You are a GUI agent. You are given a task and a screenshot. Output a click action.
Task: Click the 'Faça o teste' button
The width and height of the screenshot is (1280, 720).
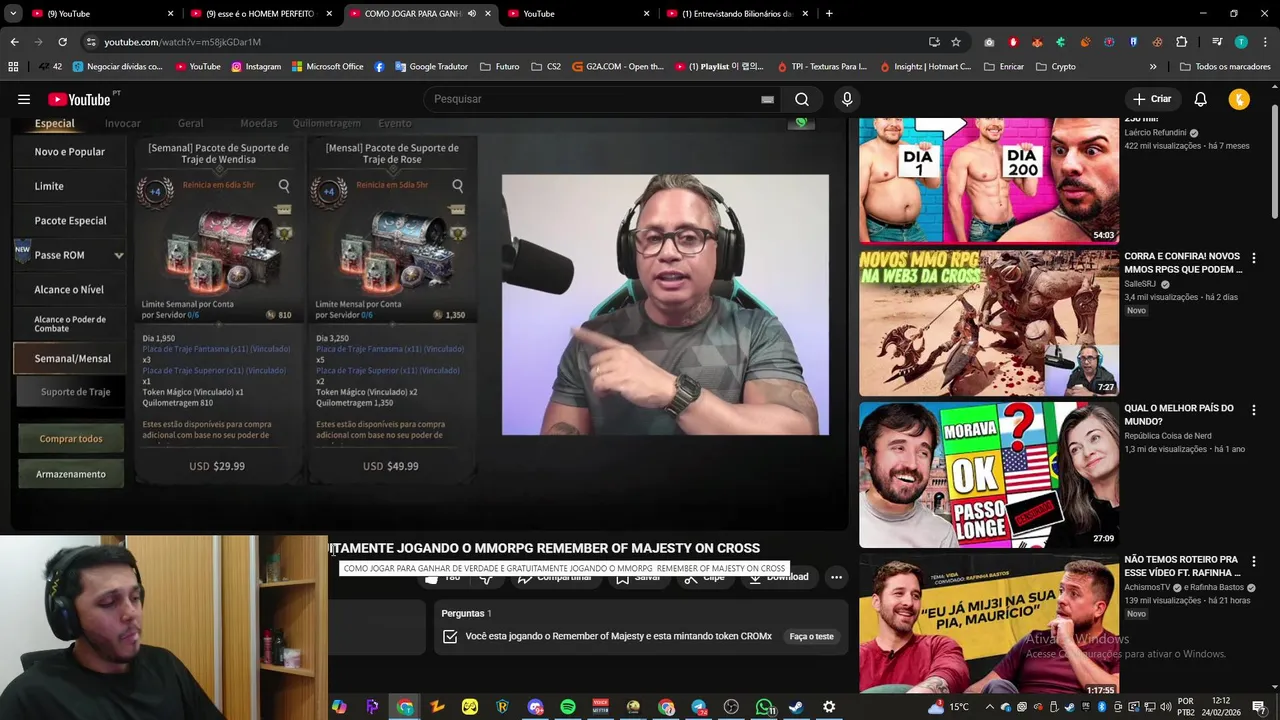click(811, 636)
